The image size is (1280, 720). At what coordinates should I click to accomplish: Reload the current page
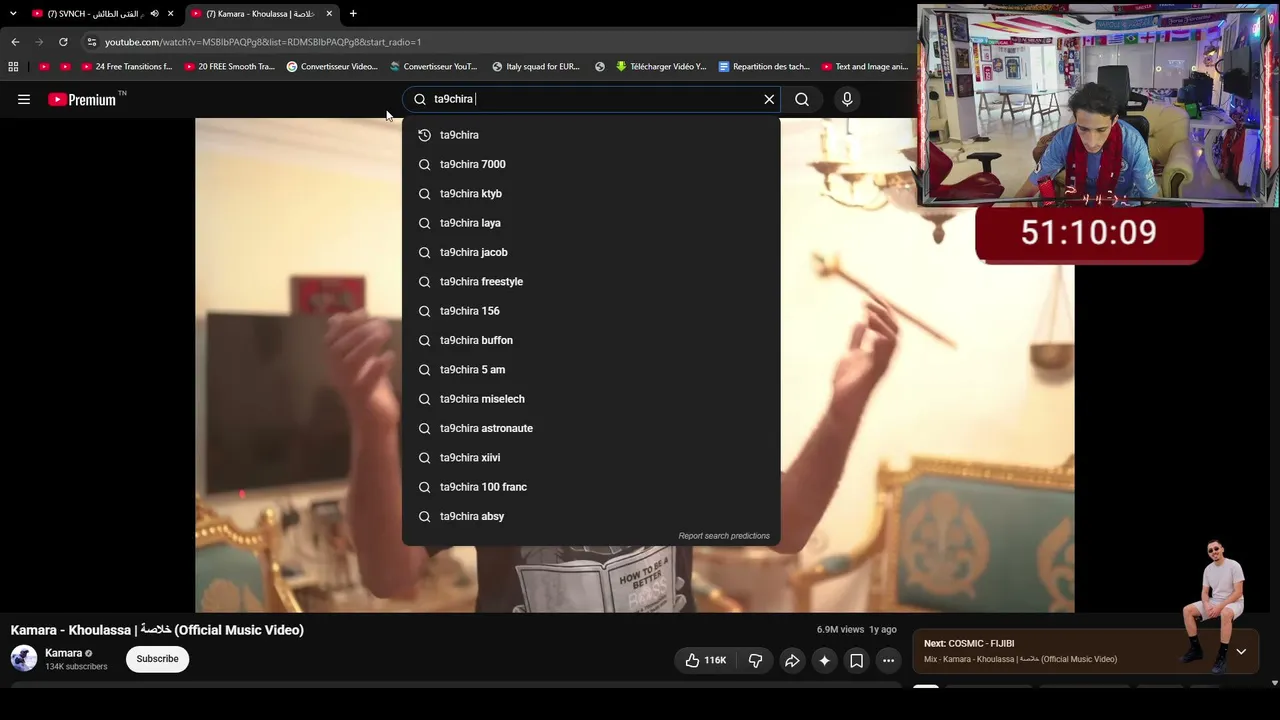[x=63, y=42]
